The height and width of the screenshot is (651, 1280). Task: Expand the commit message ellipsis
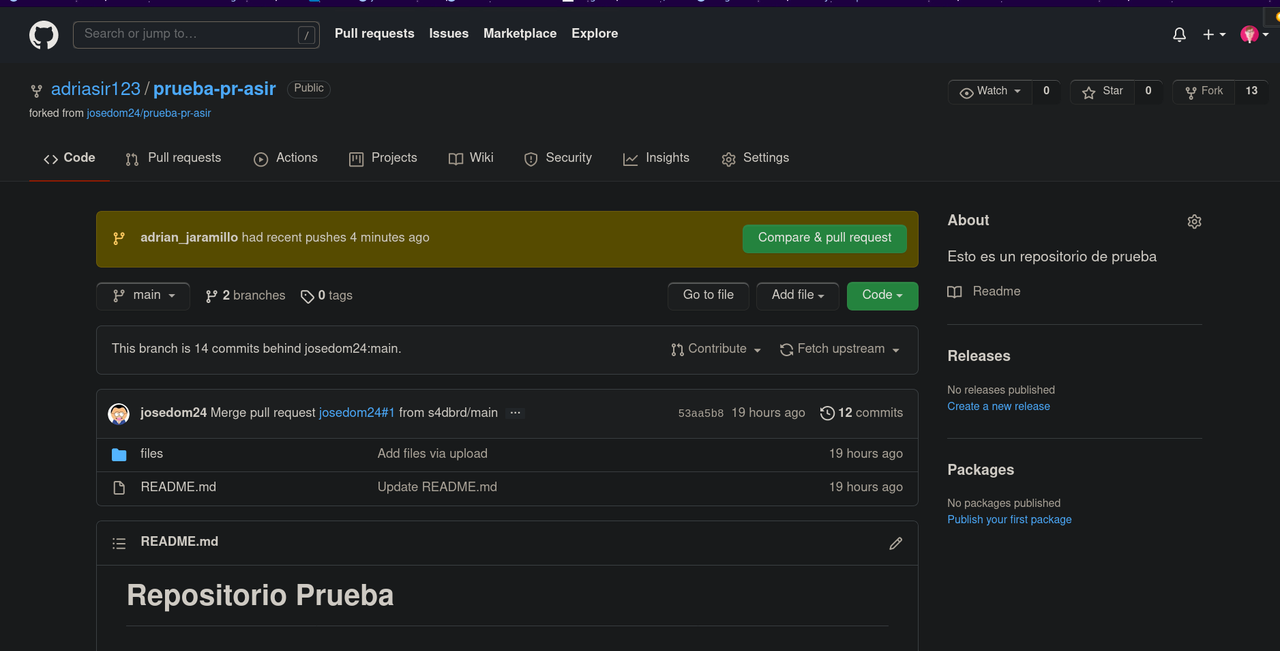[x=515, y=413]
